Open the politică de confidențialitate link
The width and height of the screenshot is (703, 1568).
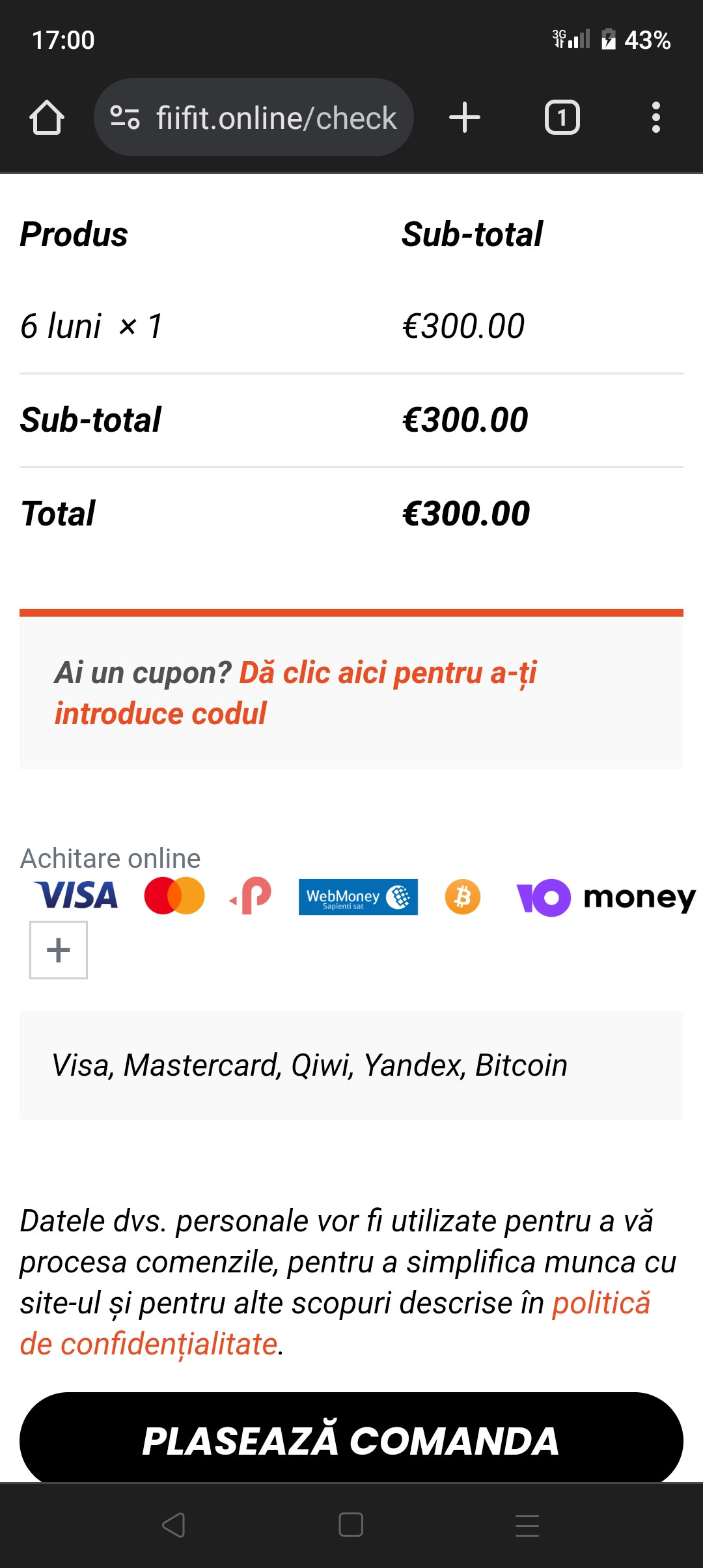(600, 1304)
